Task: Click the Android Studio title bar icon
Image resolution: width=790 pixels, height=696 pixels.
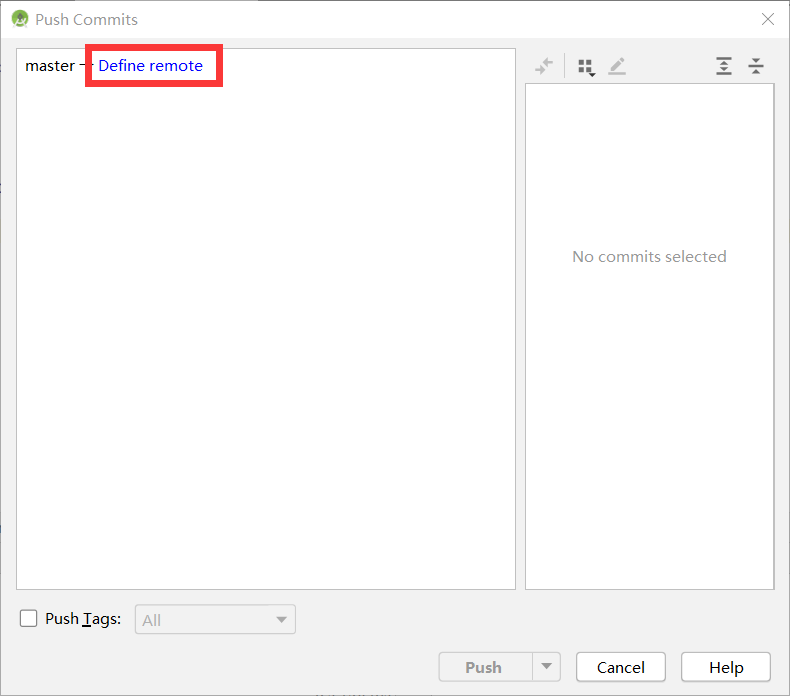Action: point(20,19)
